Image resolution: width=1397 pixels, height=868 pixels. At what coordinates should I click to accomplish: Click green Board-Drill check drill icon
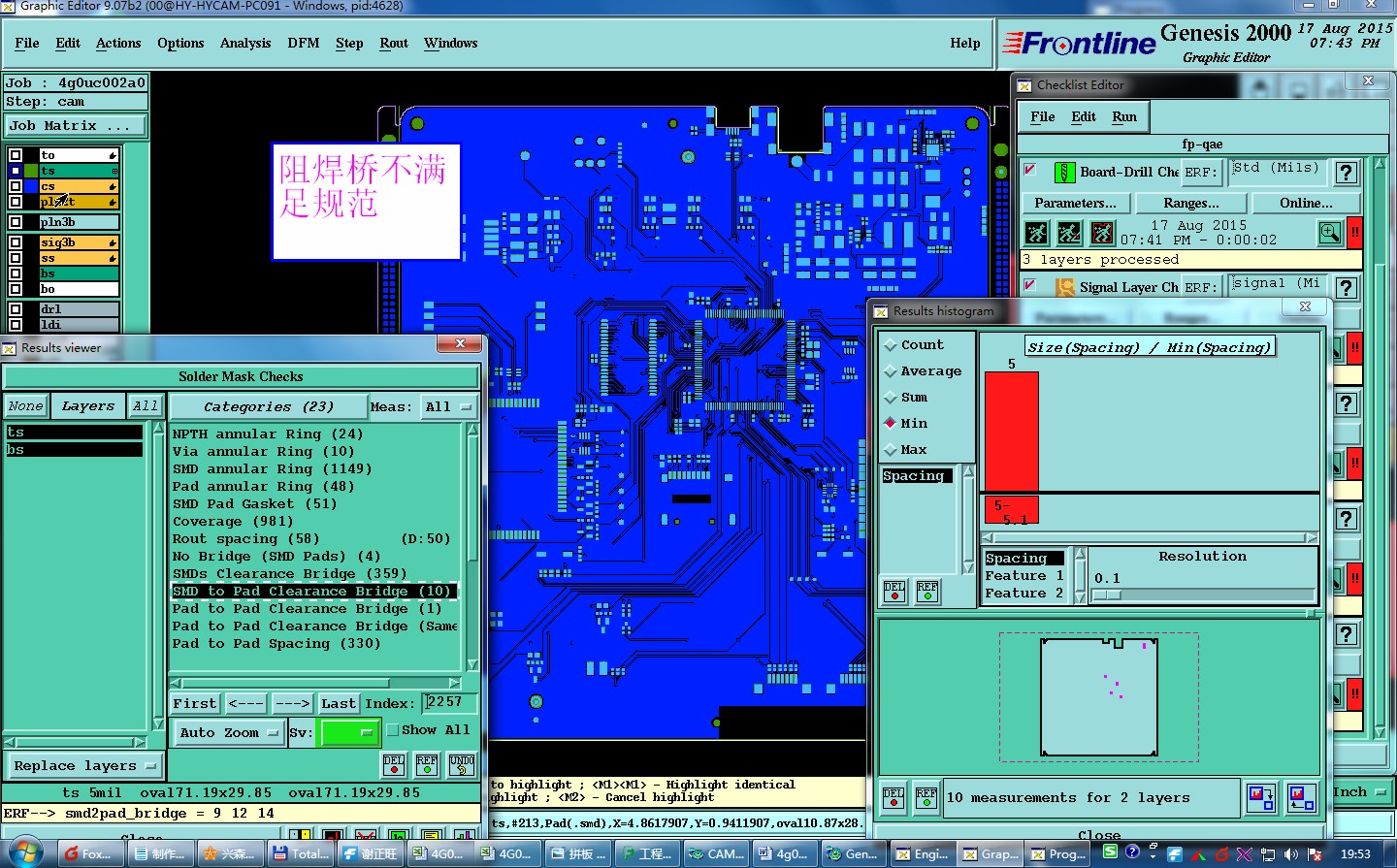point(1064,173)
